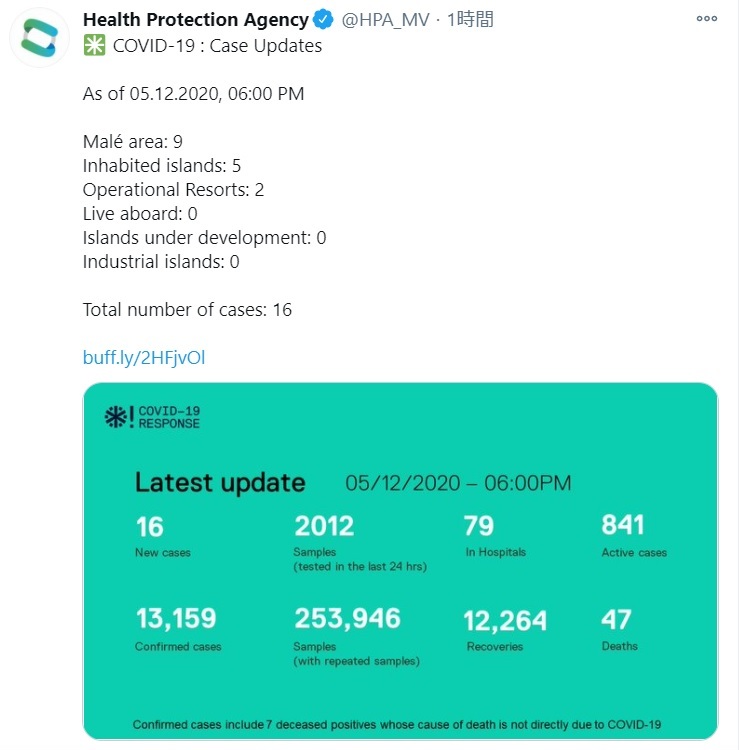
Task: Click the Total number of cases line
Action: pyautogui.click(x=187, y=309)
